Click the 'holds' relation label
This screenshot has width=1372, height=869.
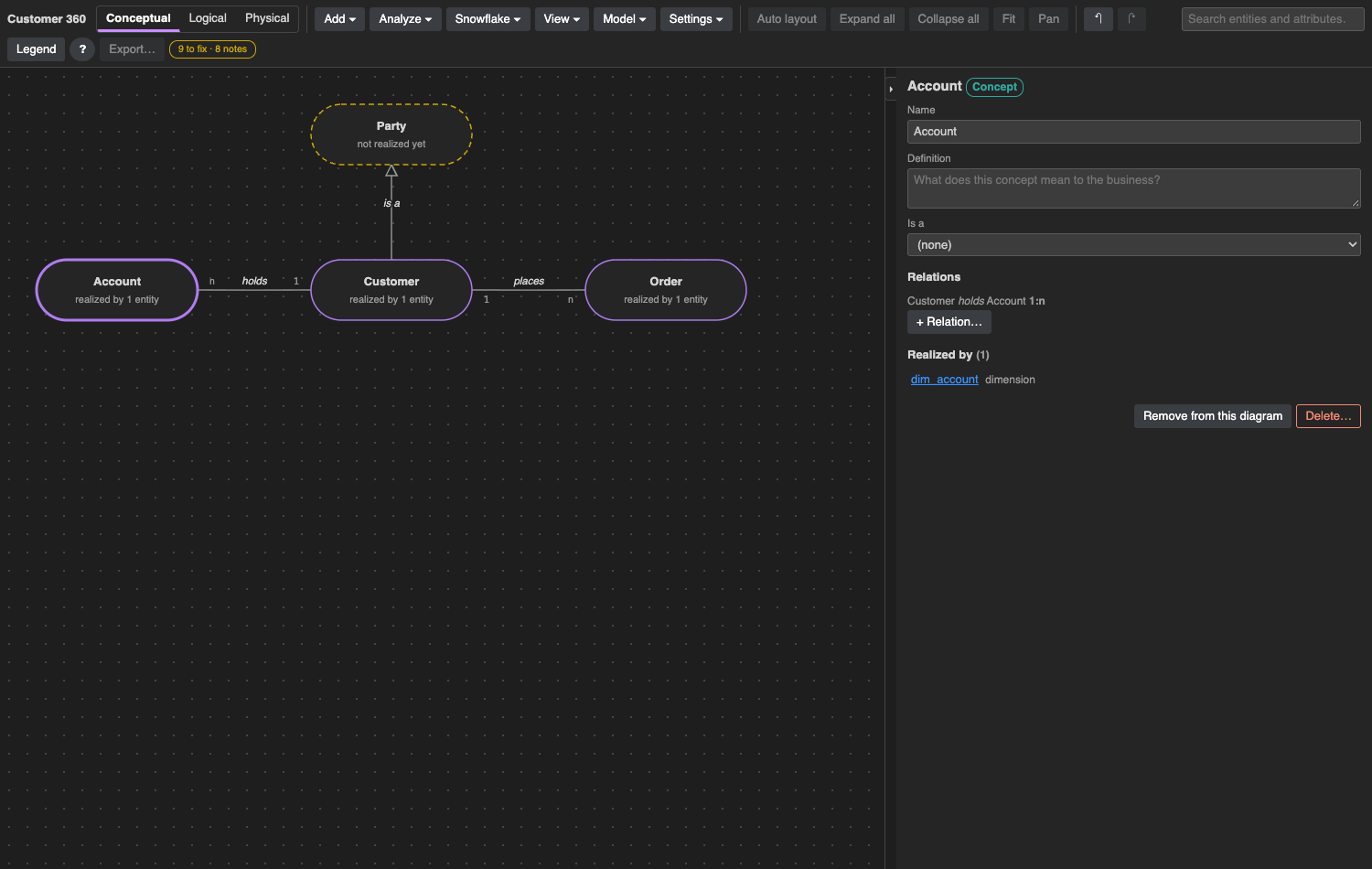pyautogui.click(x=254, y=281)
